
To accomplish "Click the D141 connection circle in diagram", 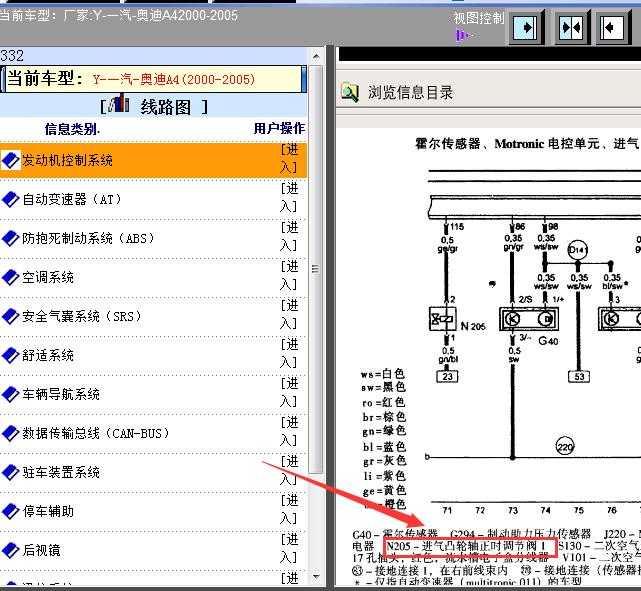I will pos(577,250).
